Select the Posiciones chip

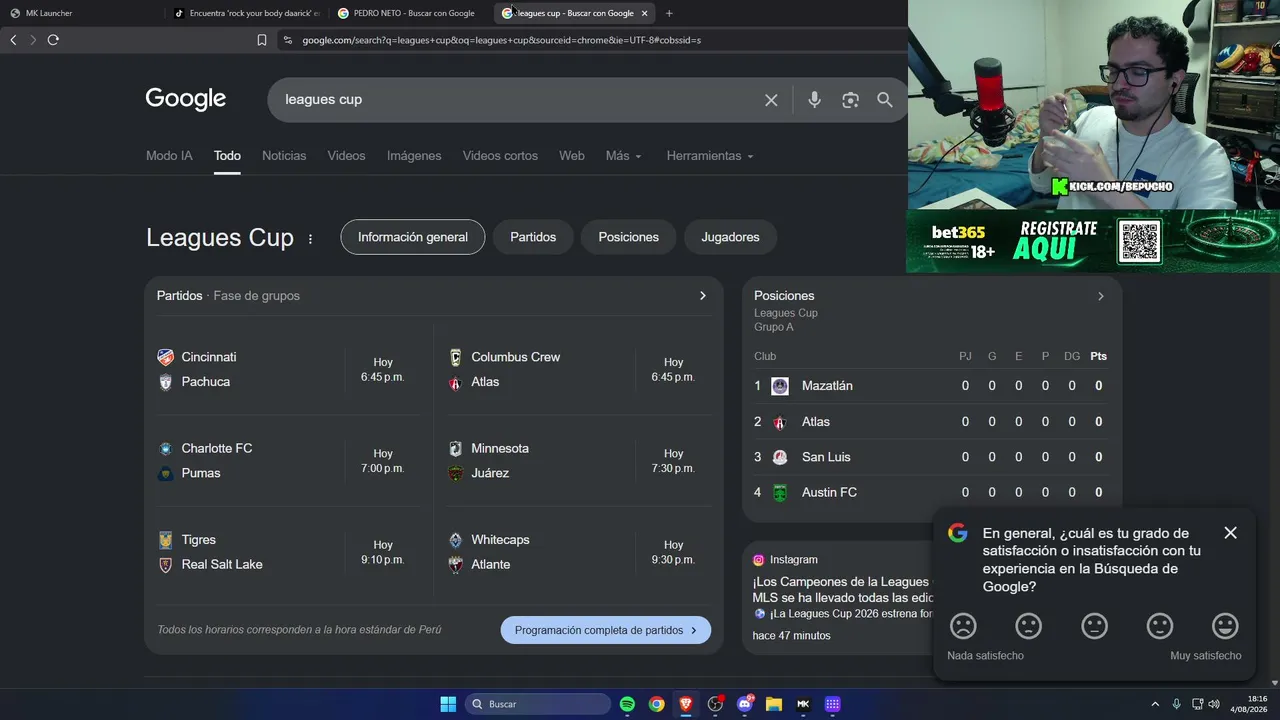tap(629, 237)
